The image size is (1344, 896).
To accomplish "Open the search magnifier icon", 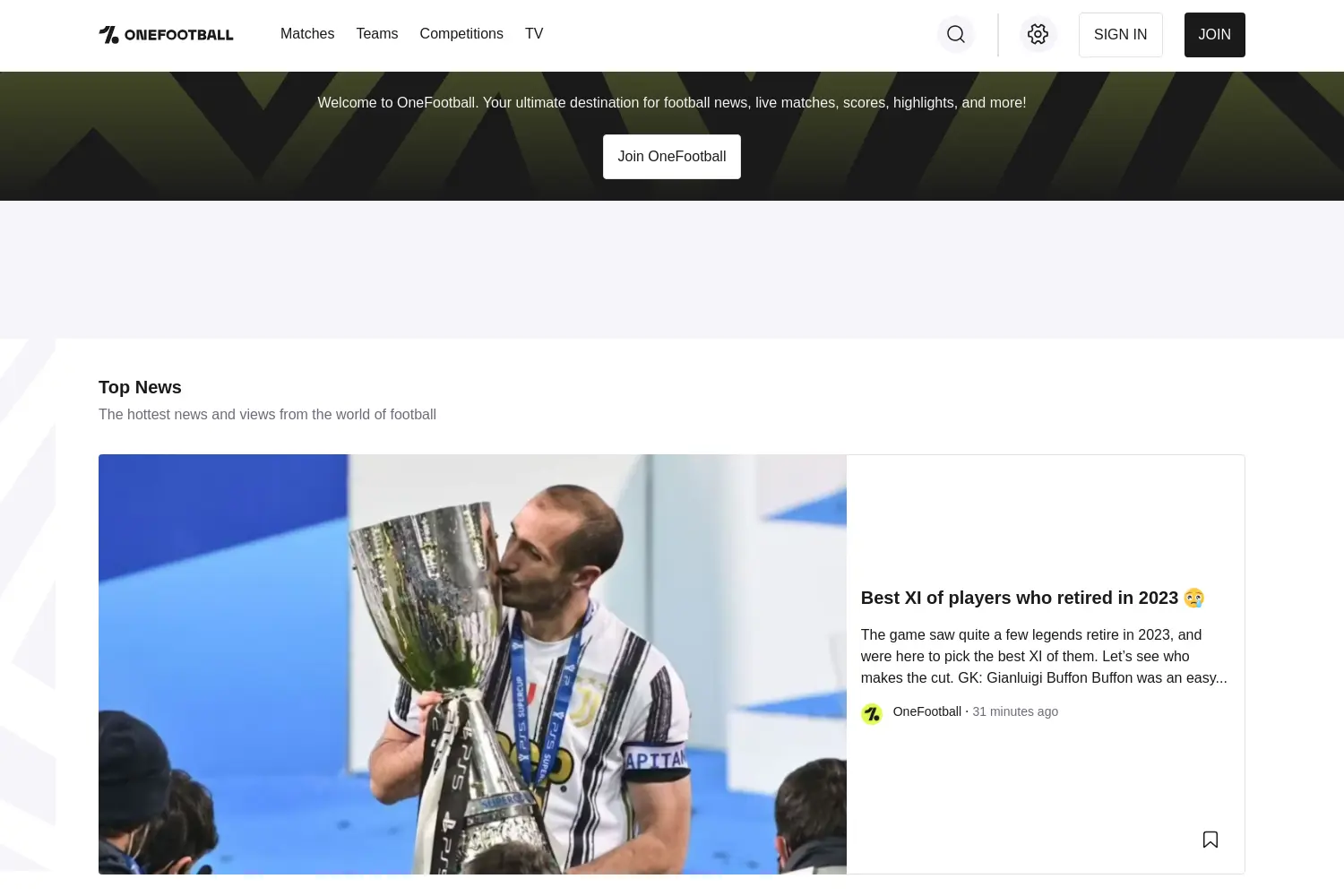I will (x=956, y=34).
